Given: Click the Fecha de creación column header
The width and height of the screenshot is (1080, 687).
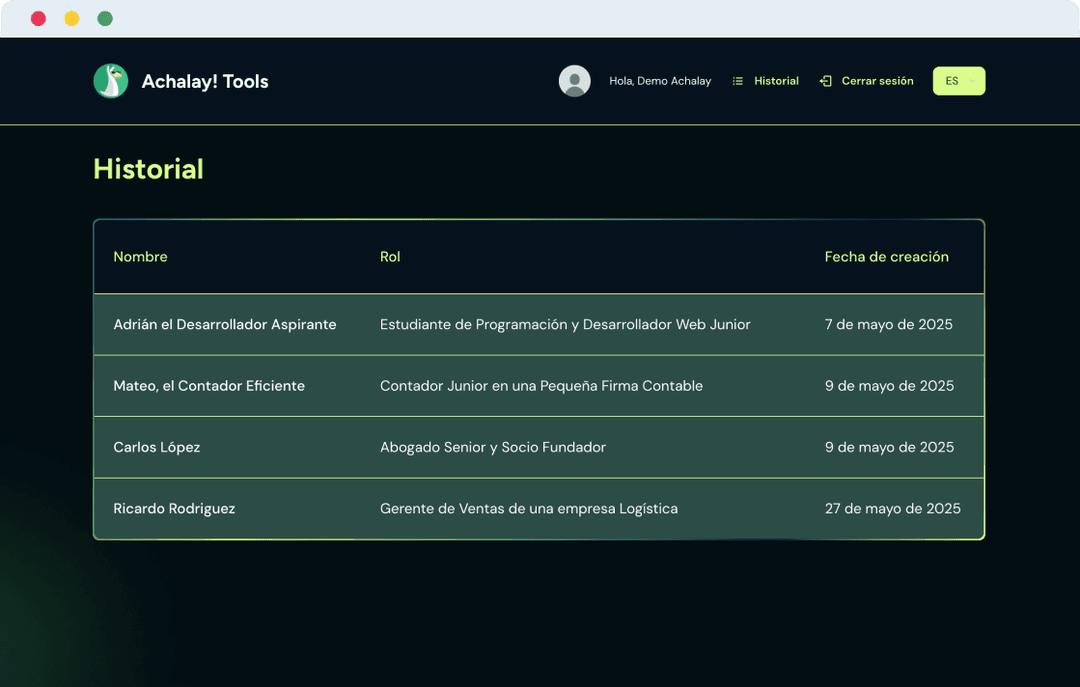Looking at the screenshot, I should tap(886, 257).
